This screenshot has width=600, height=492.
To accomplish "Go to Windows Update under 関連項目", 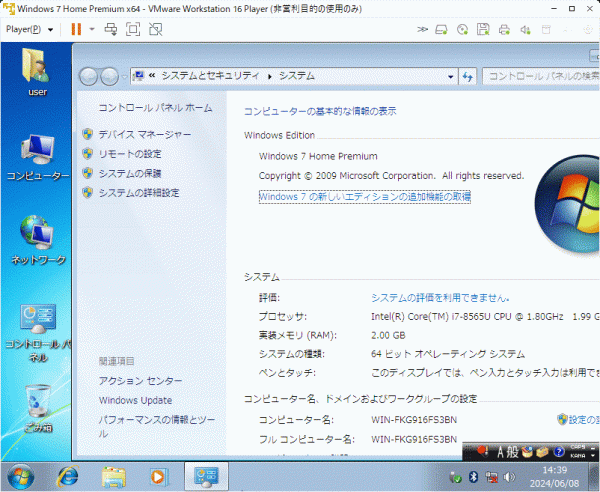I will pyautogui.click(x=135, y=400).
